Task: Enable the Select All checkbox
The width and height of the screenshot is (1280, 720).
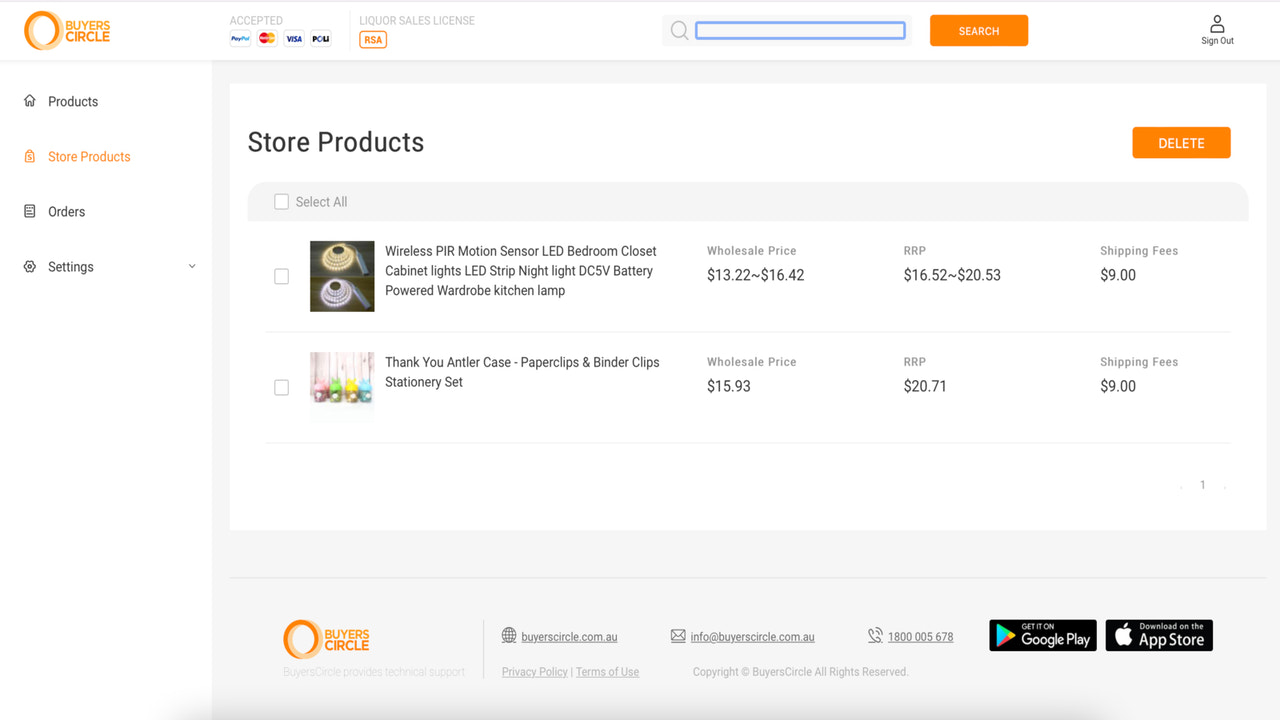Action: 281,201
